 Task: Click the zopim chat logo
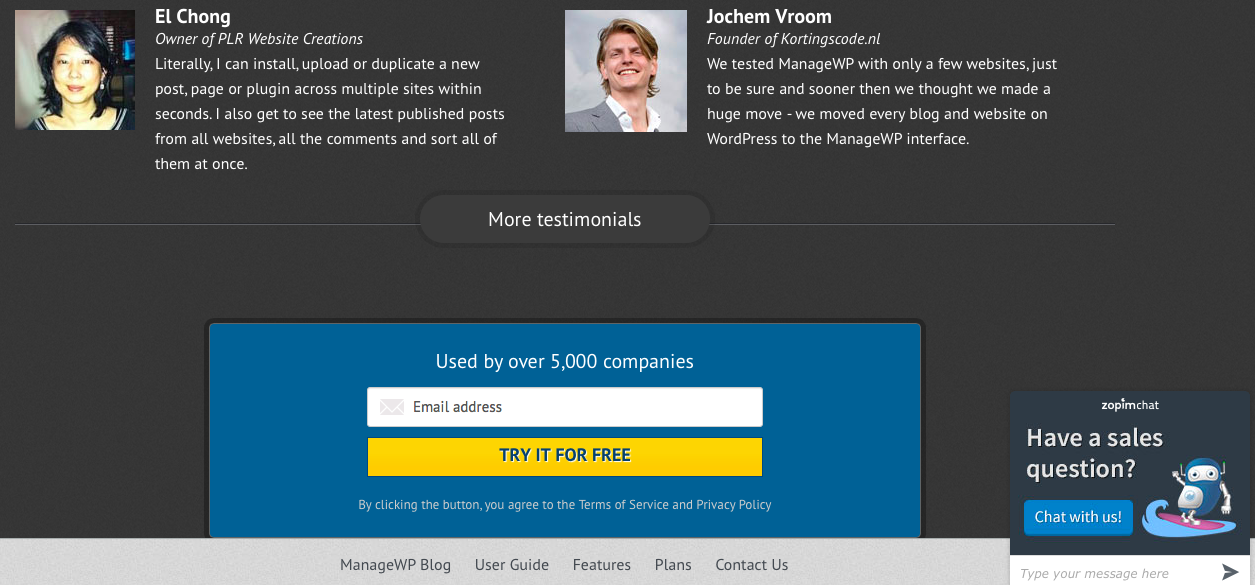1130,405
